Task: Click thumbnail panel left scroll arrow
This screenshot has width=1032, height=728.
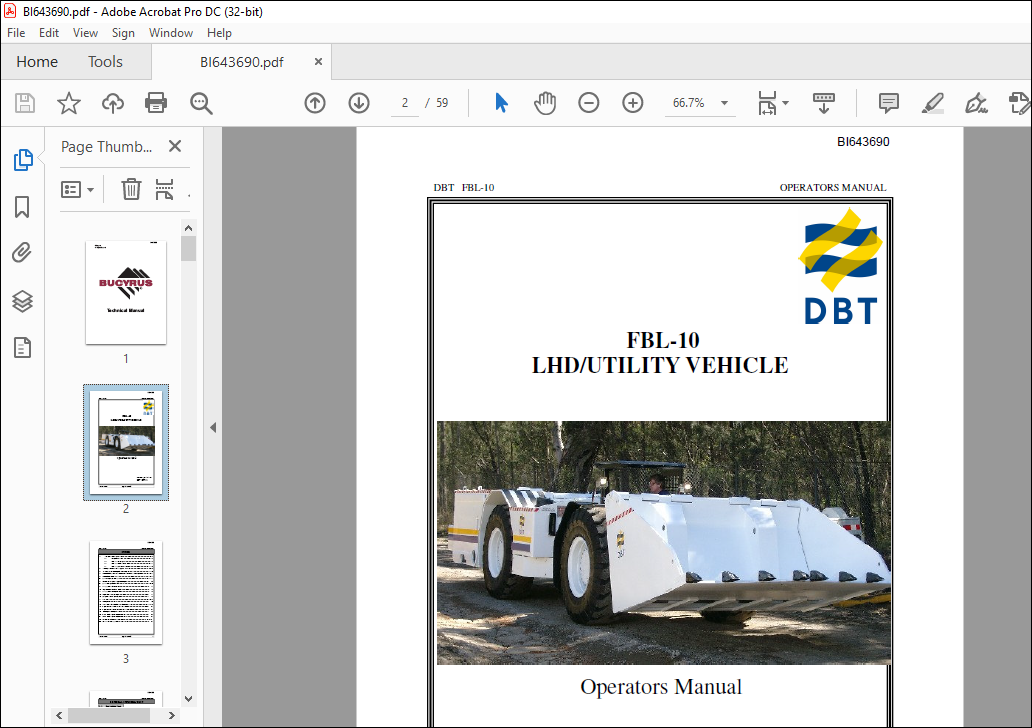Action: point(59,715)
